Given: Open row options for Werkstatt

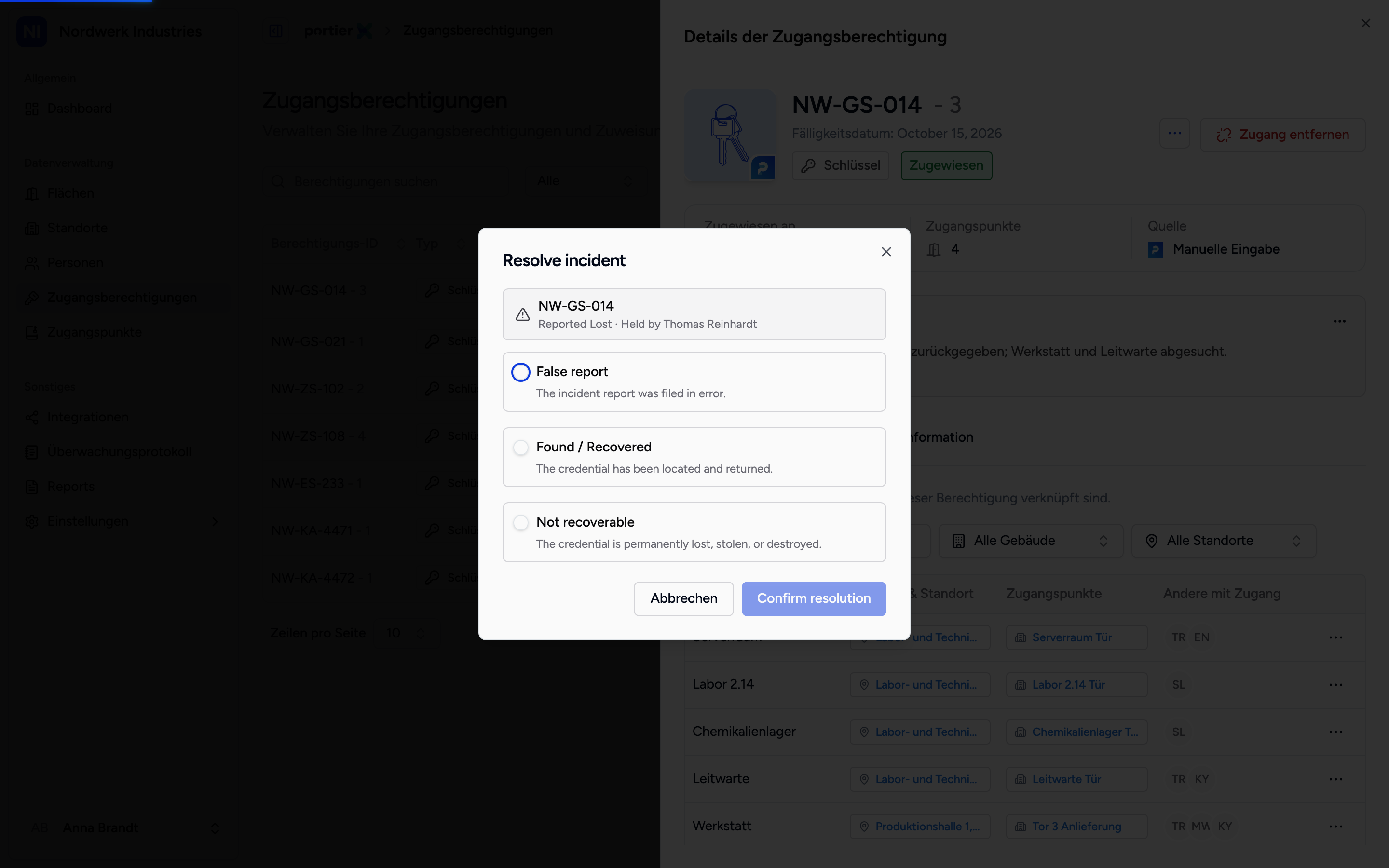Looking at the screenshot, I should point(1335,827).
